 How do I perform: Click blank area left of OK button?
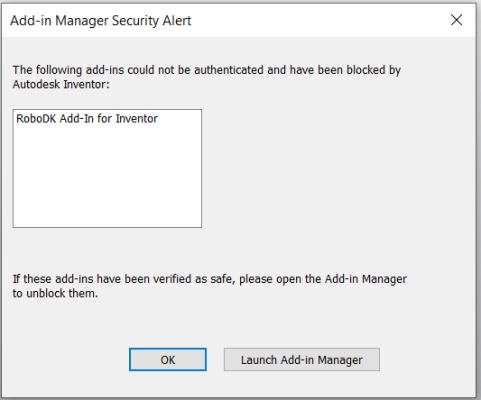tap(67, 359)
